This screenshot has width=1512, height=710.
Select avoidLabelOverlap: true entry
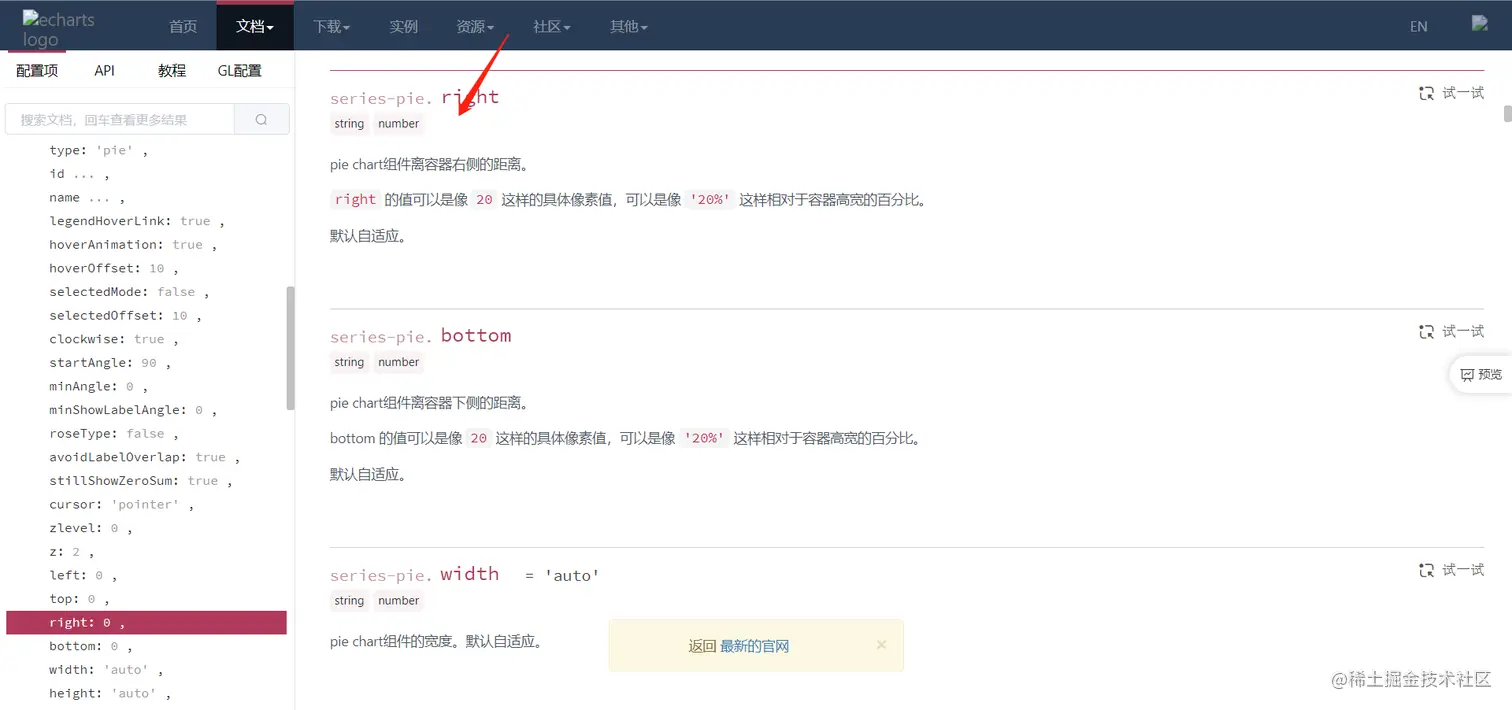tap(145, 458)
